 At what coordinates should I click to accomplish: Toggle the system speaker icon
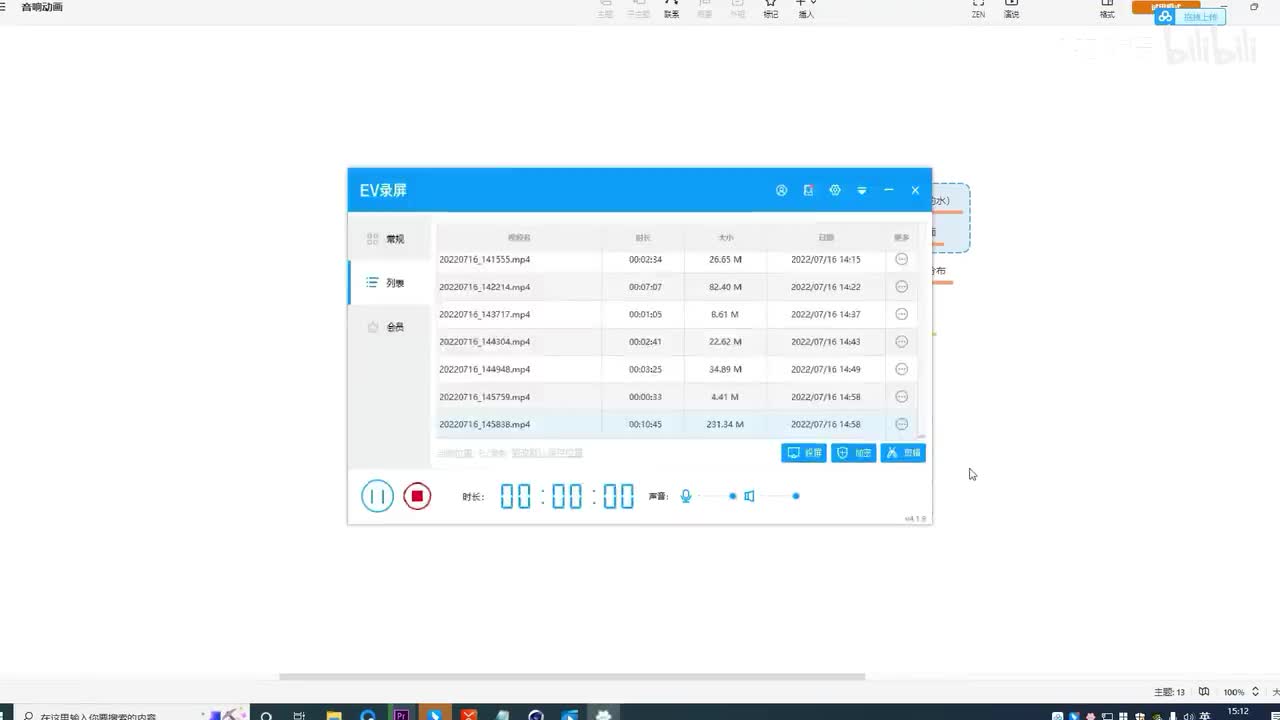[x=749, y=496]
